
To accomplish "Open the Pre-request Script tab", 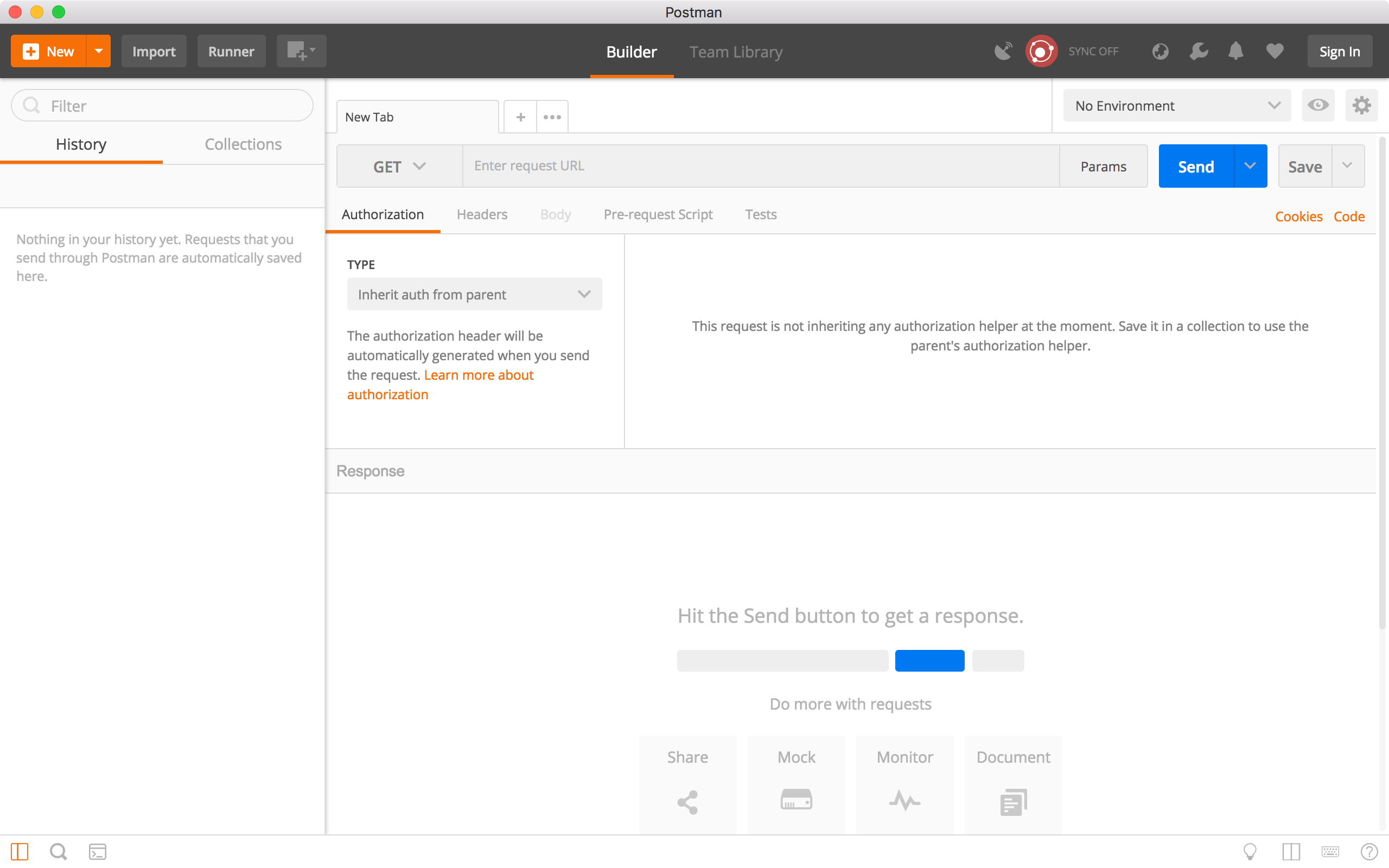I will (658, 214).
